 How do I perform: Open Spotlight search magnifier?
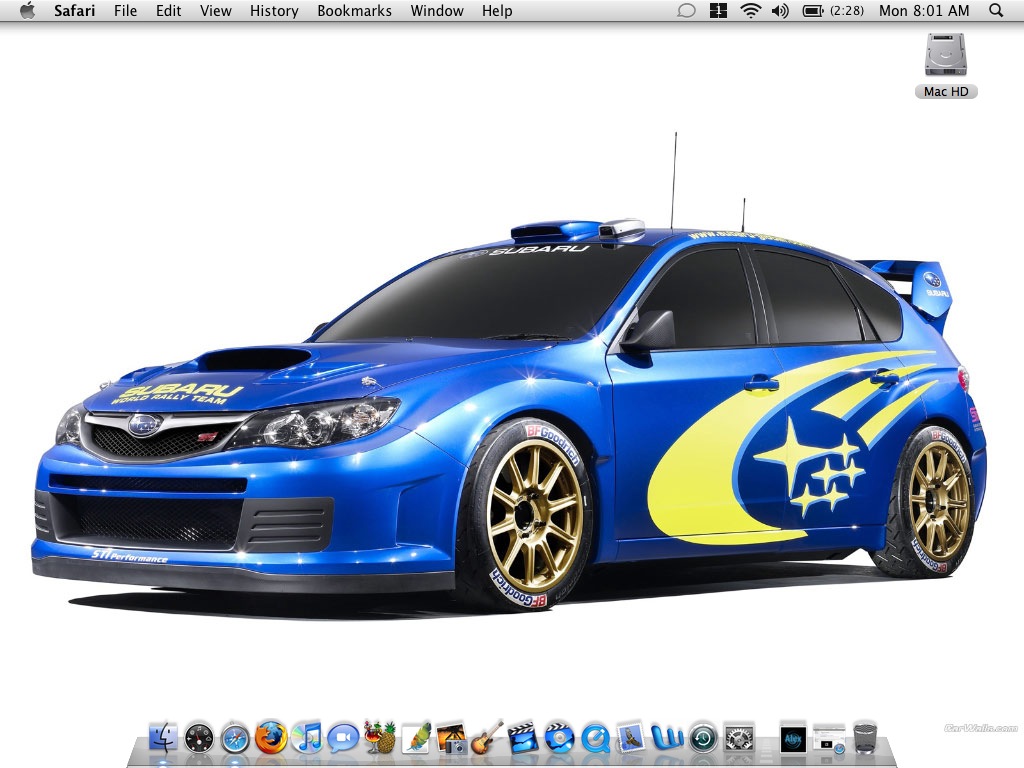click(x=996, y=10)
